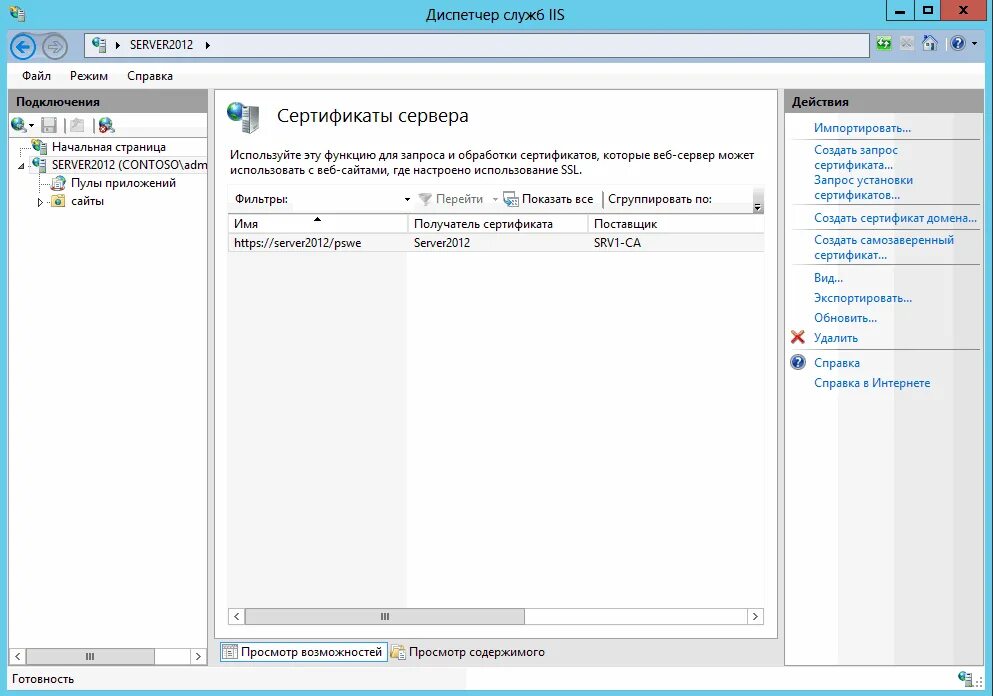The height and width of the screenshot is (696, 993).
Task: Expand the сайты tree node
Action: point(40,202)
